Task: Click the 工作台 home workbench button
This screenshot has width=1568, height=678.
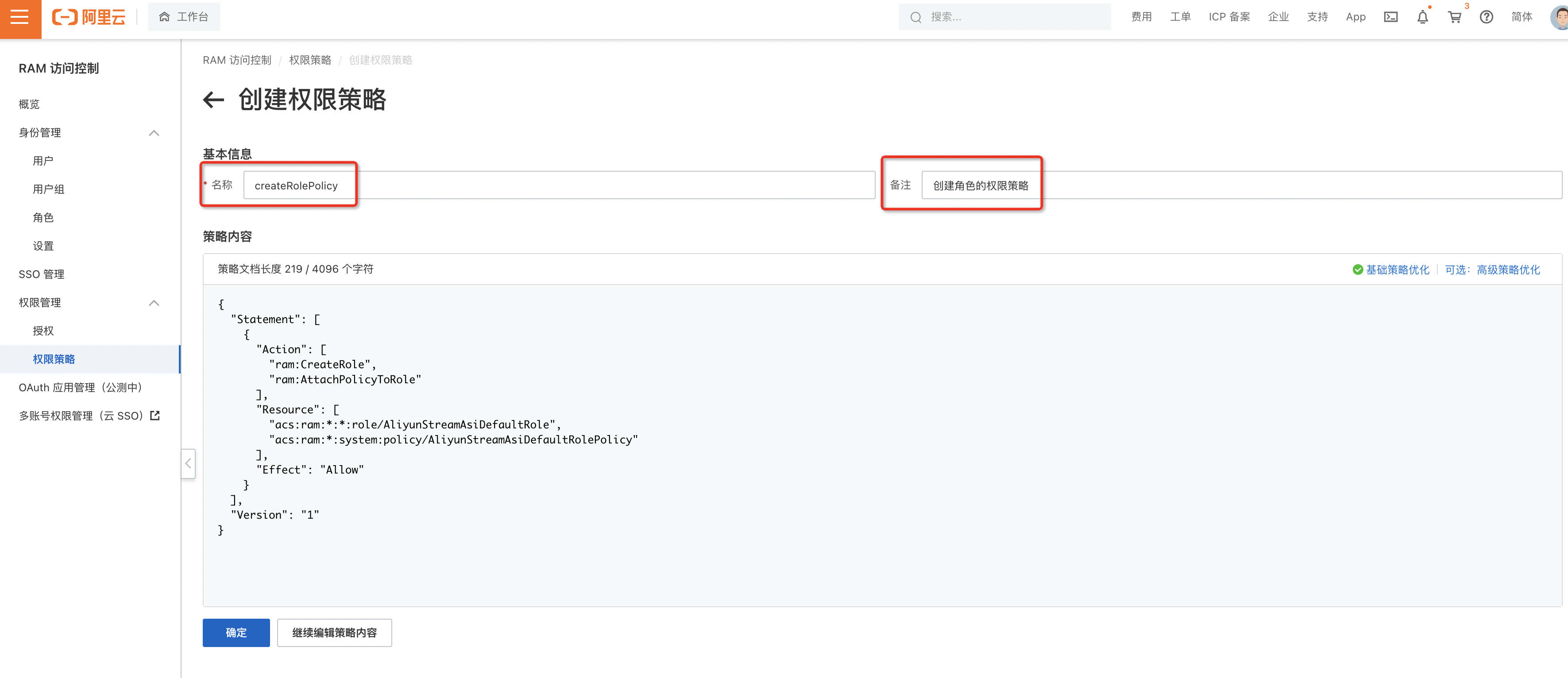Action: (184, 17)
